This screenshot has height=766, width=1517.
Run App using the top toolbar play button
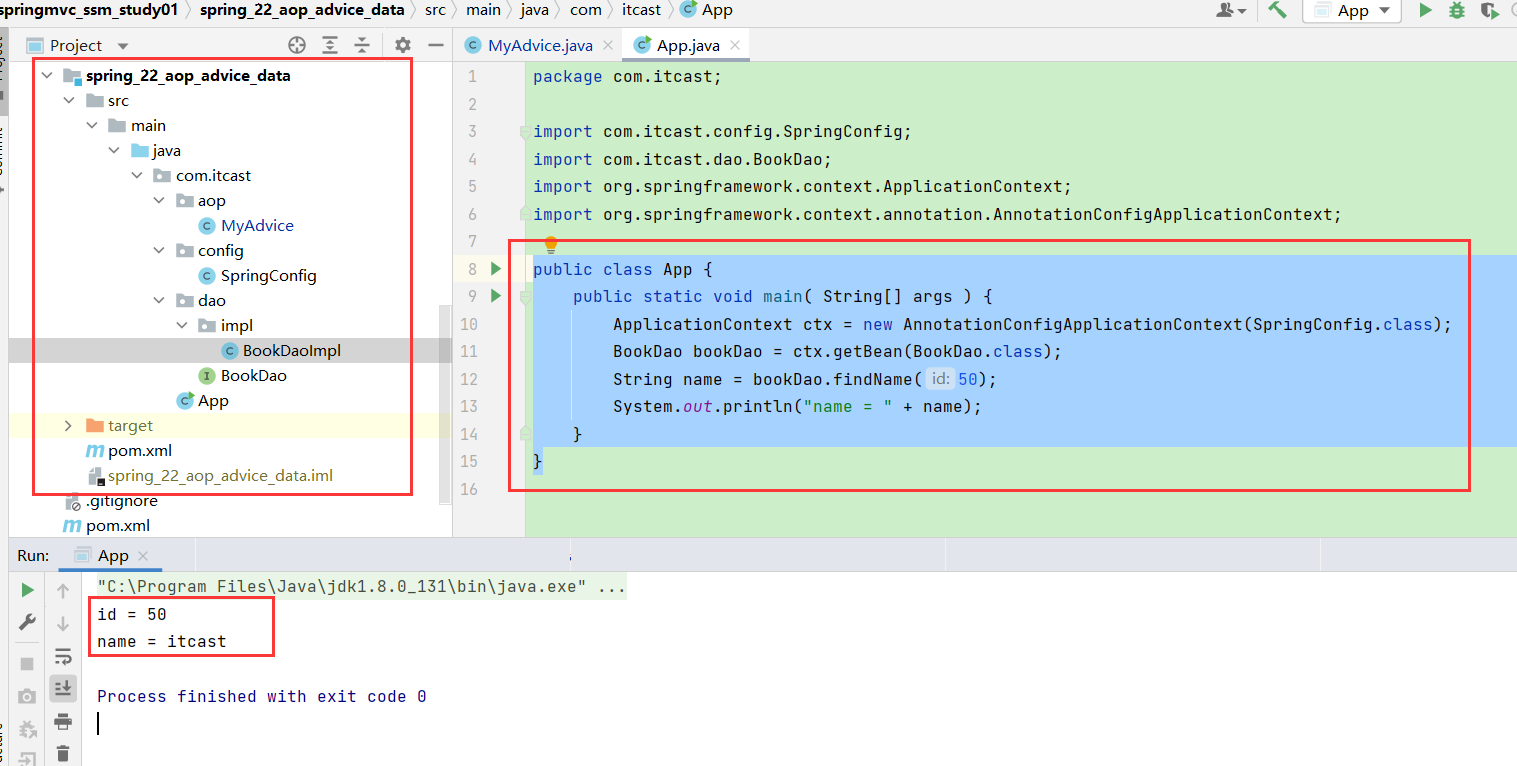point(1425,10)
